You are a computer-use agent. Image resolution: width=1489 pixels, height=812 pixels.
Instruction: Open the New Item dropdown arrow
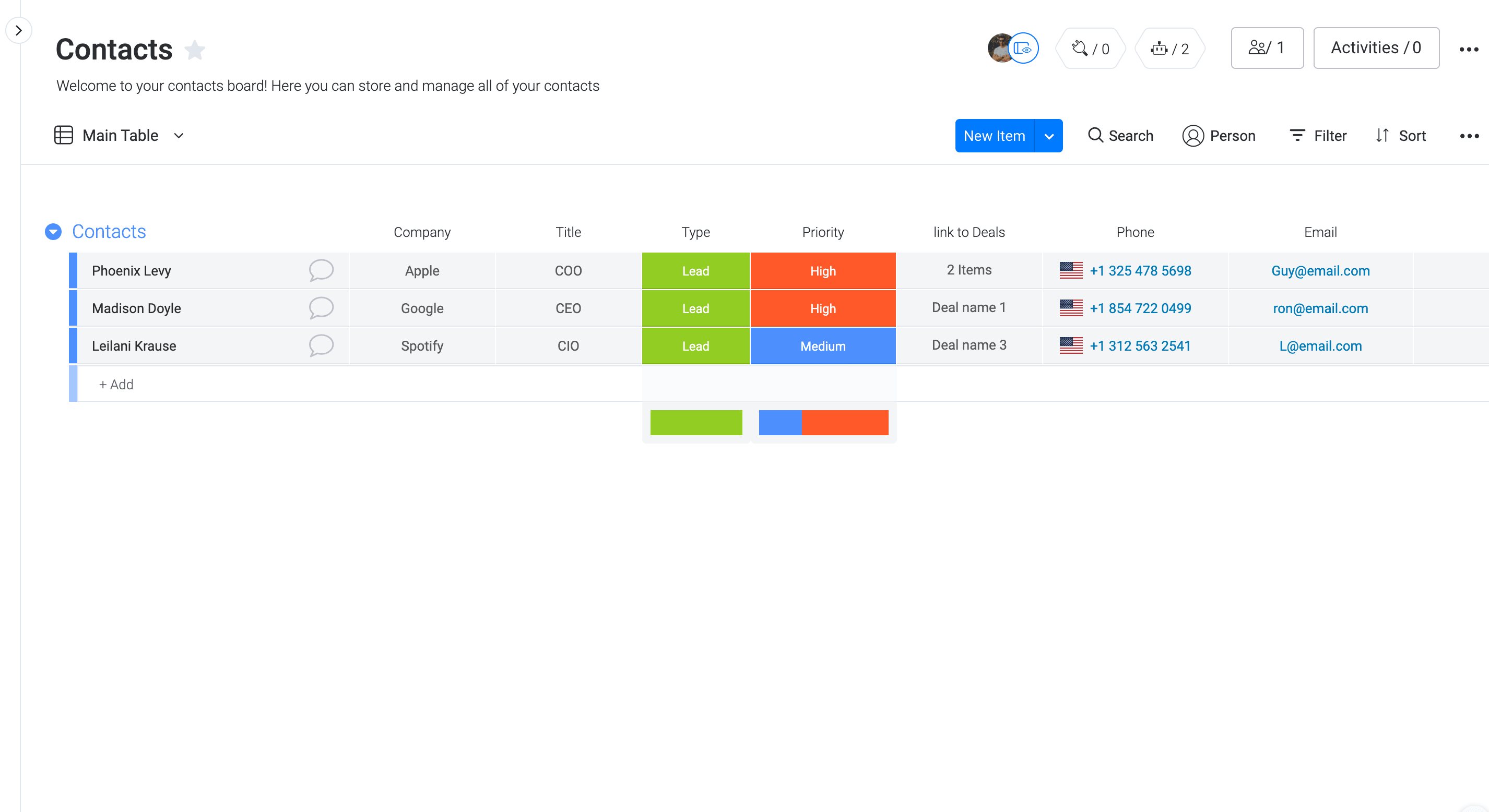click(1048, 136)
